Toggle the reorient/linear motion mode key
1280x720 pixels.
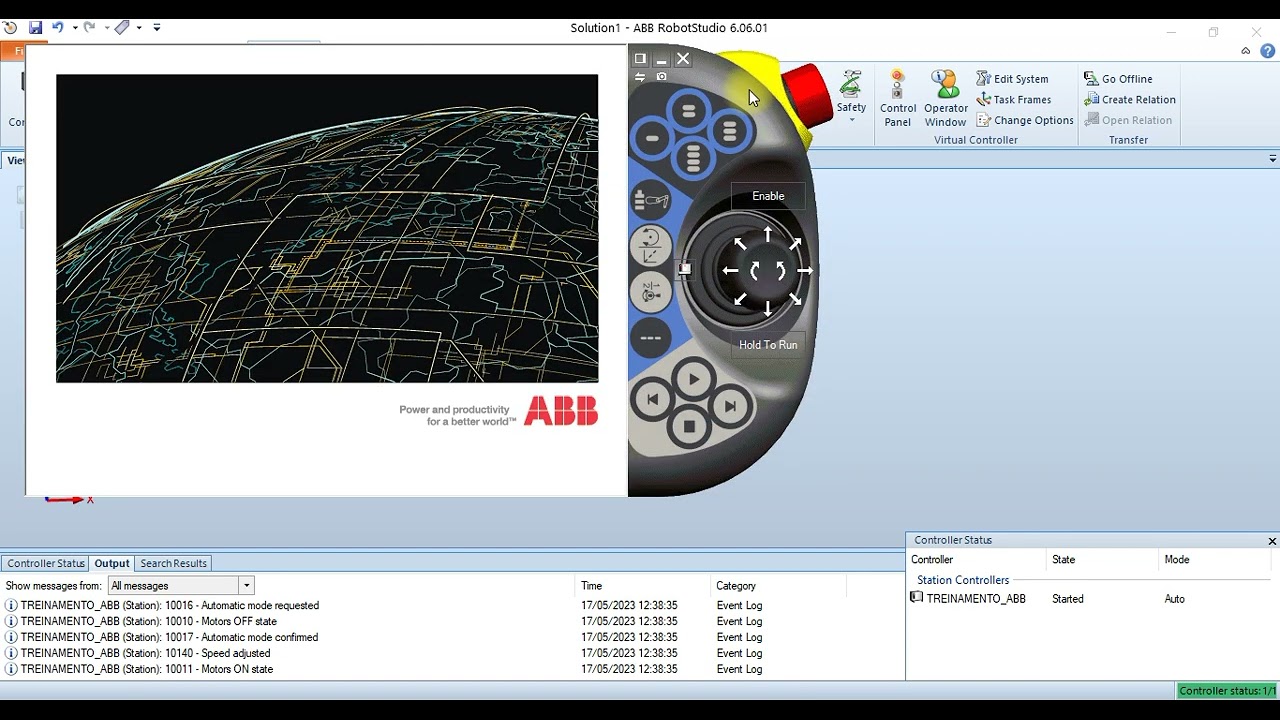(x=650, y=246)
